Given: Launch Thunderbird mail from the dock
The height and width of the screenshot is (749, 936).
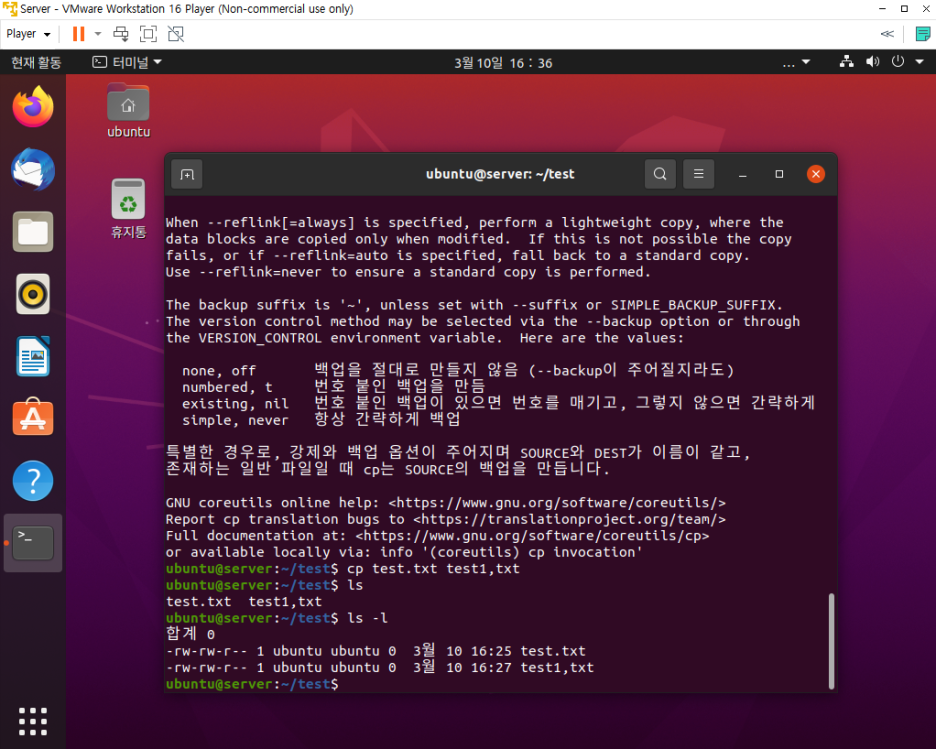Looking at the screenshot, I should pos(33,169).
